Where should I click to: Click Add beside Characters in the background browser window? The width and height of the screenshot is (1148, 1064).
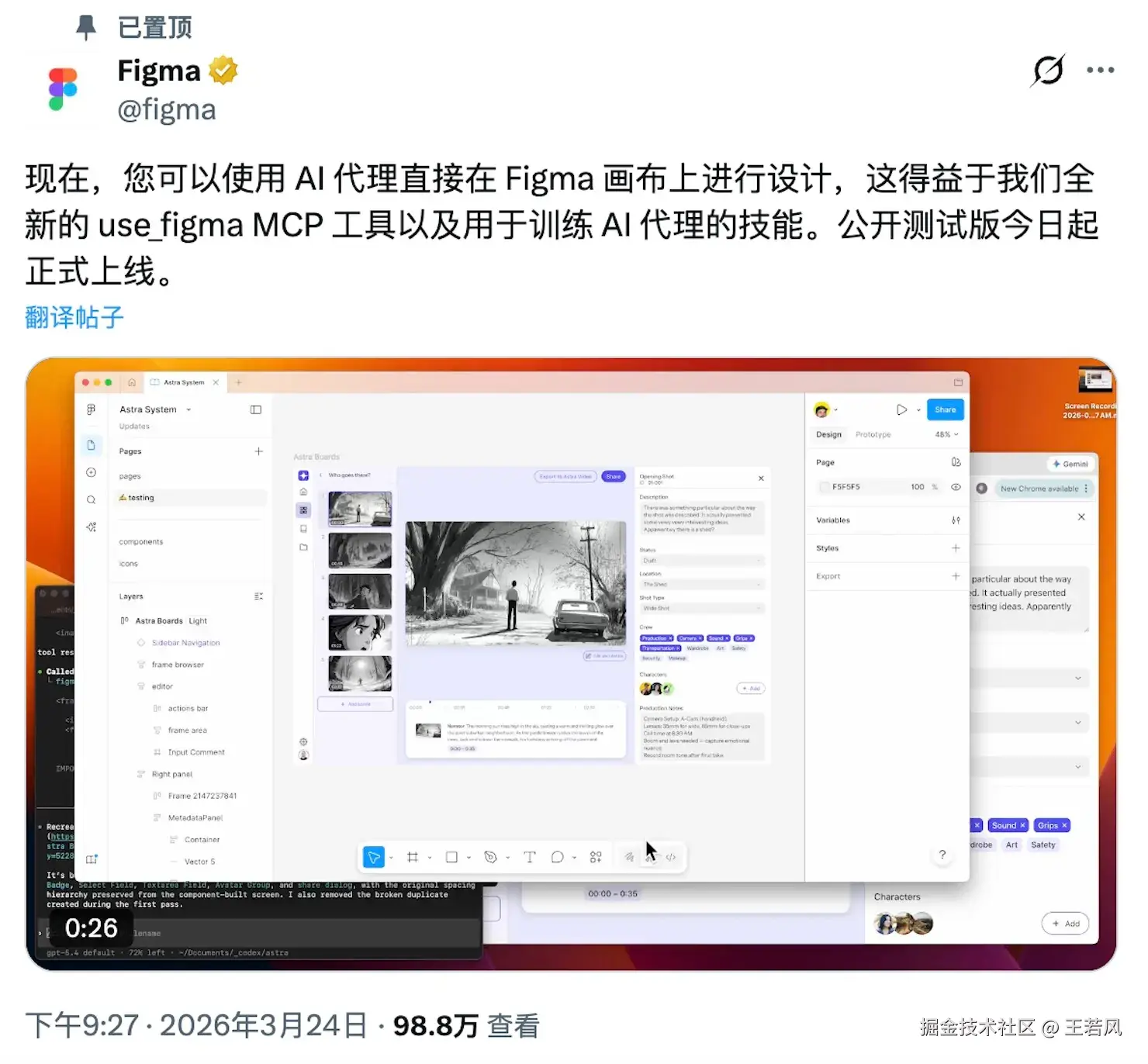coord(1066,924)
